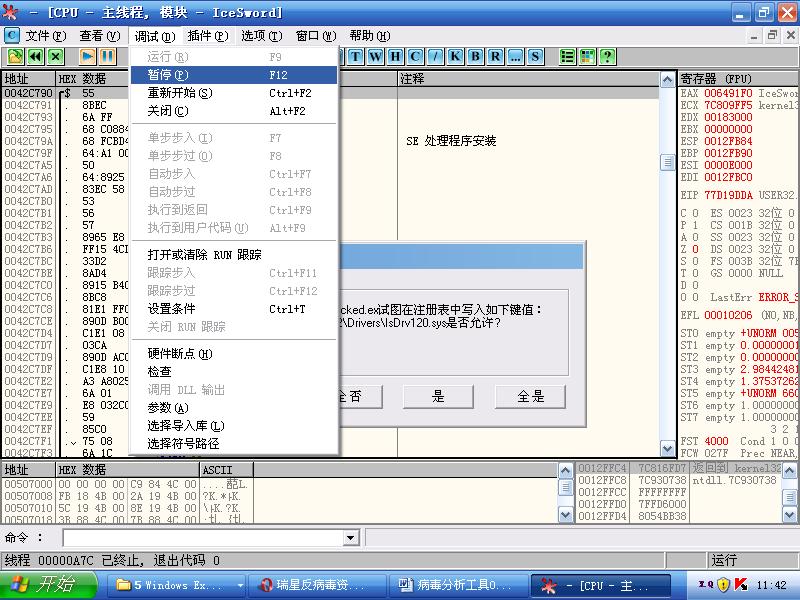
Task: Open the B (breakpoints) toolbar button
Action: 475,57
